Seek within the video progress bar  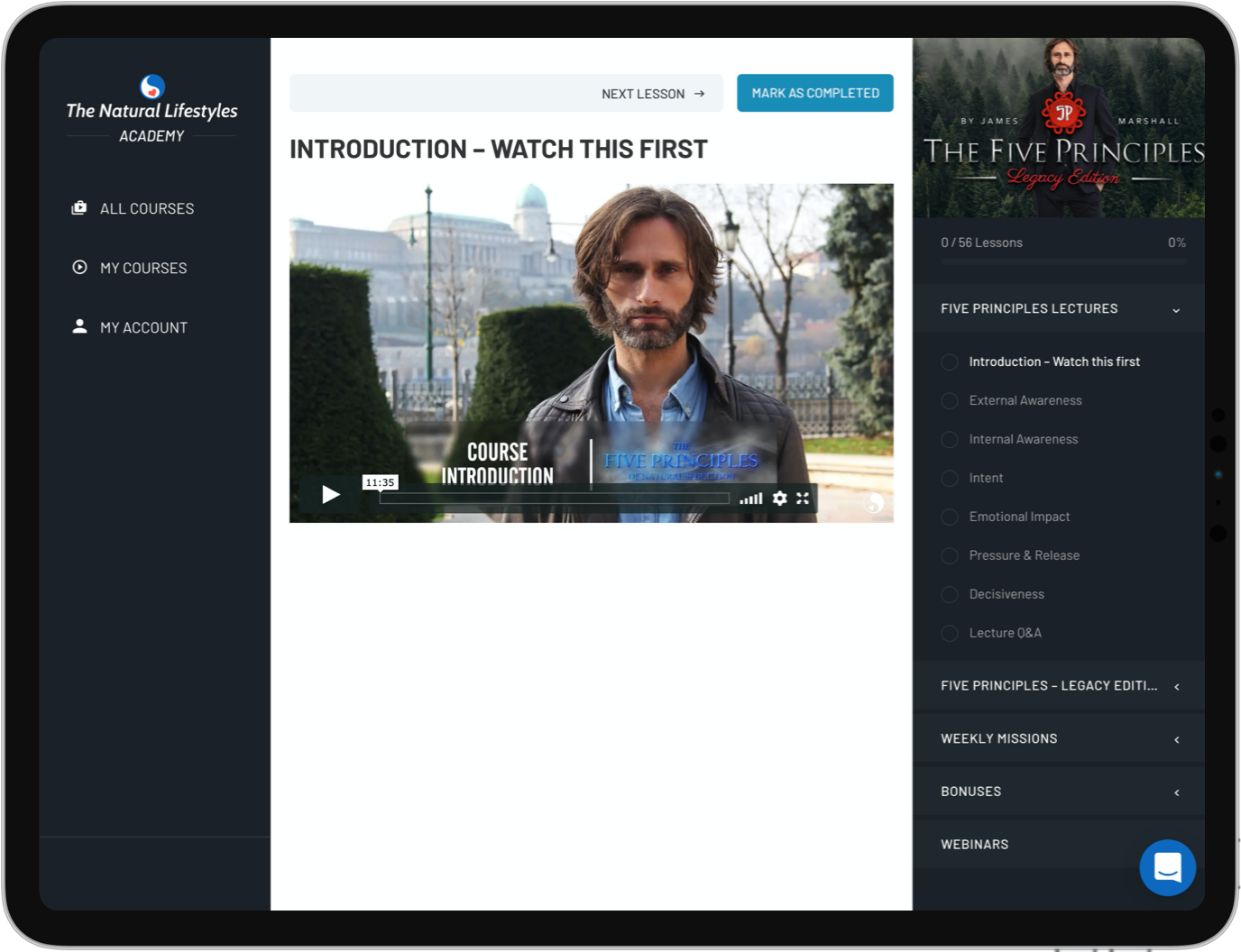554,499
